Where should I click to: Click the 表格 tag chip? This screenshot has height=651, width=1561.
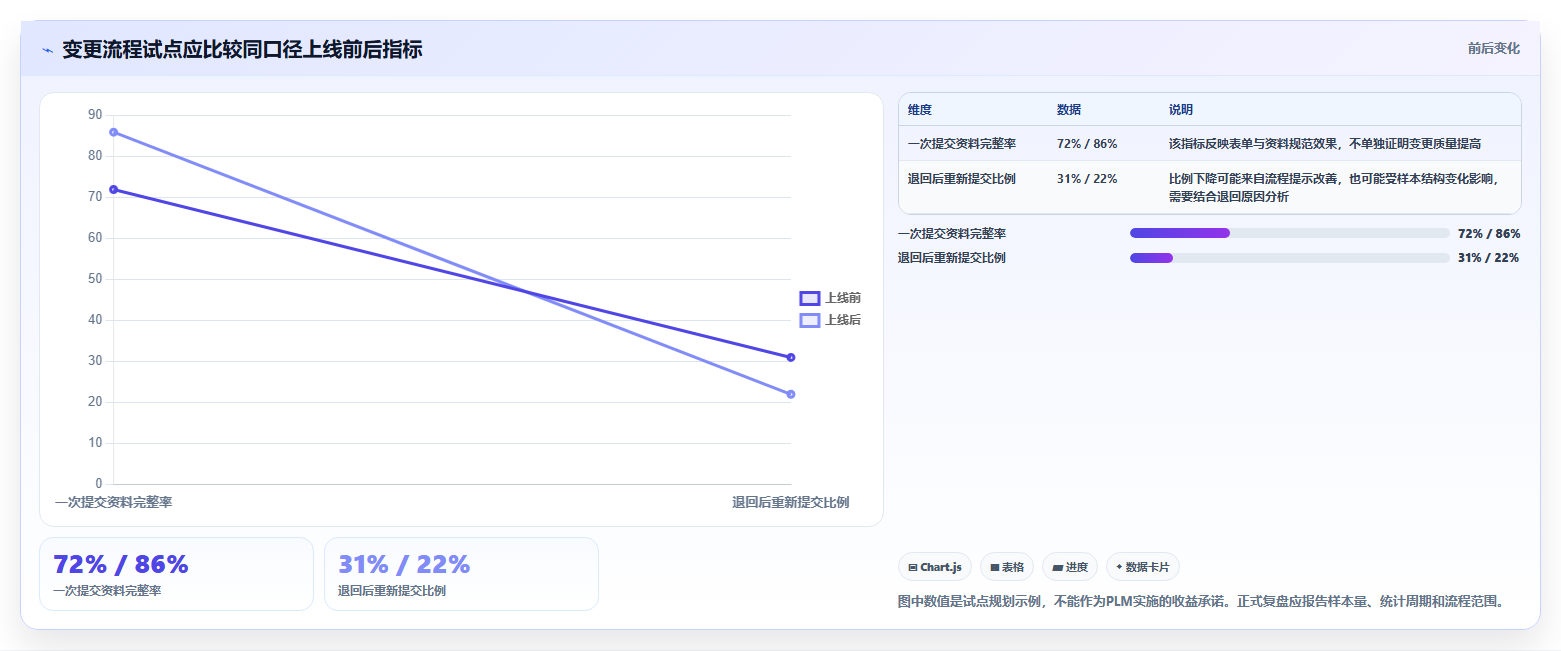point(1007,567)
